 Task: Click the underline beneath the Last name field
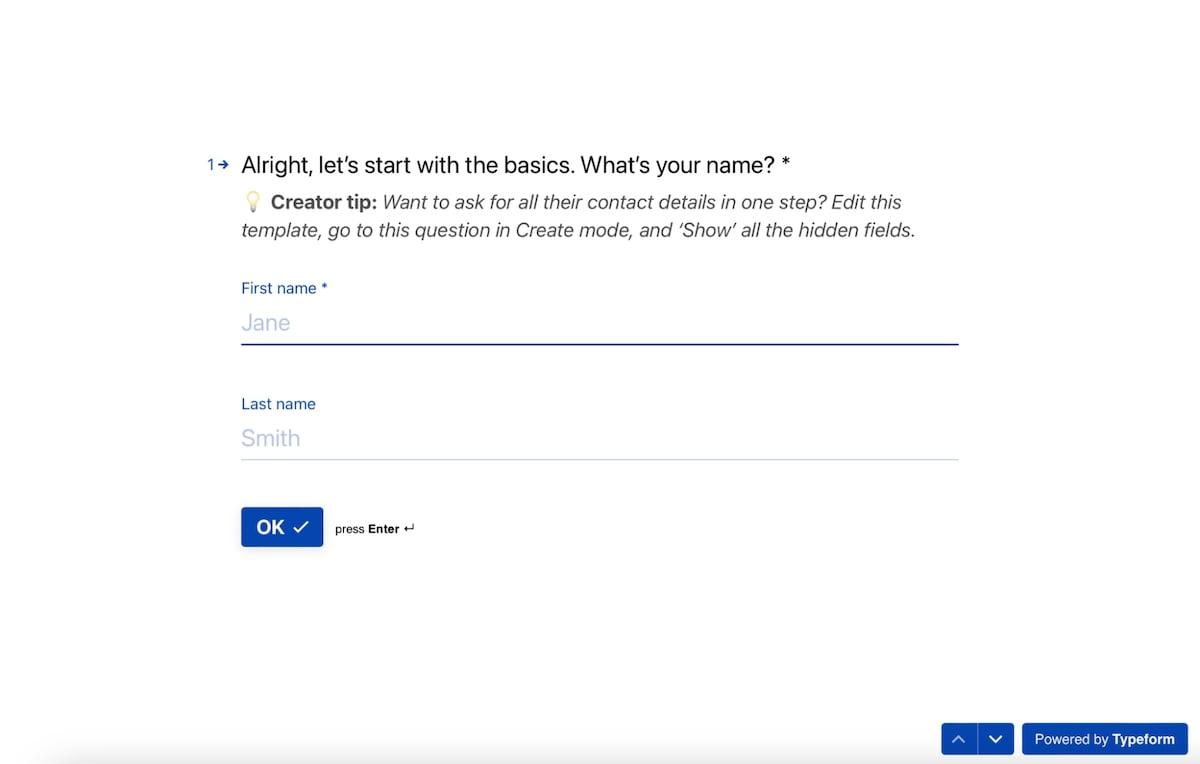point(599,460)
